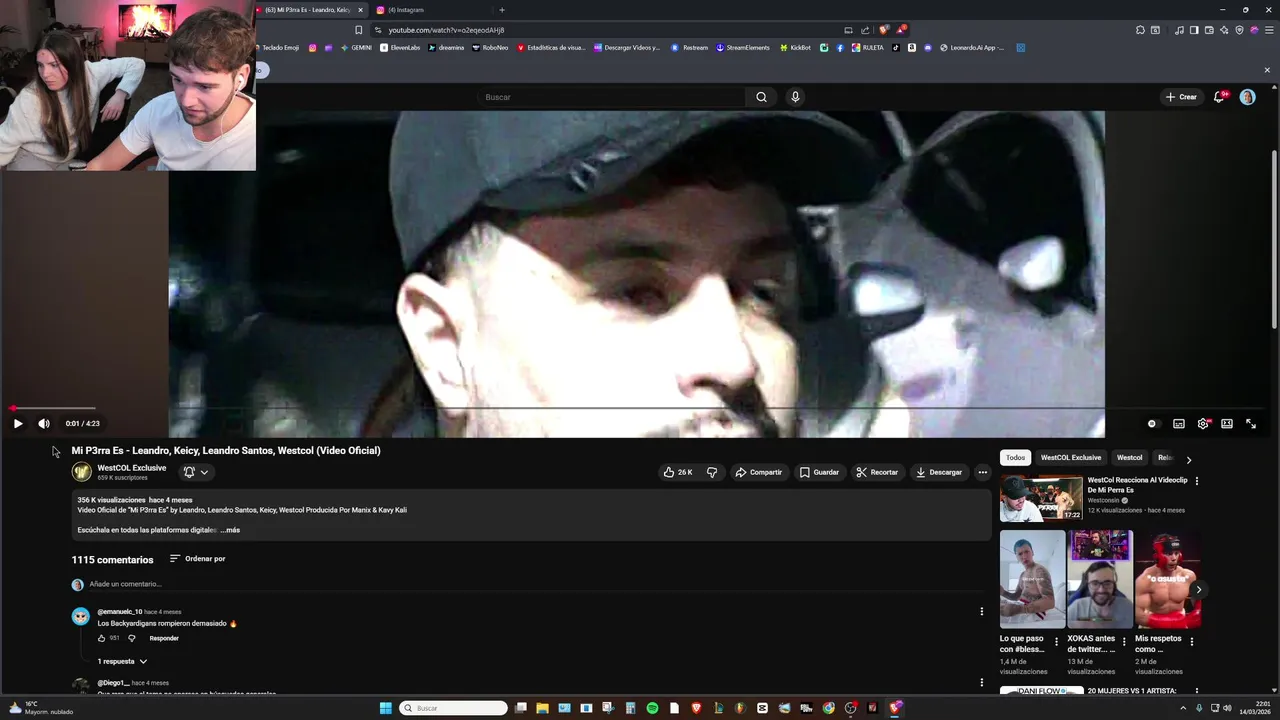Expand 1 respuesta under first comment
This screenshot has height=720, width=1280.
tap(122, 661)
